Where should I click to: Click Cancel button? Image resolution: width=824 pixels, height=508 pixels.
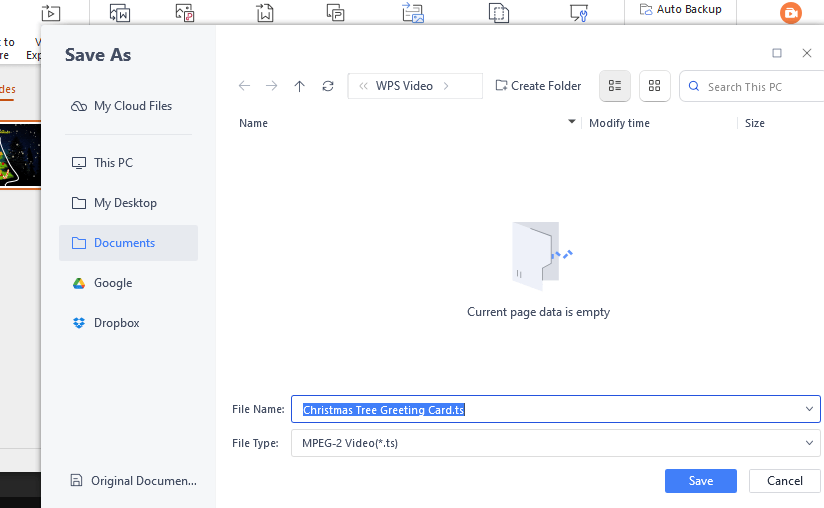pyautogui.click(x=785, y=481)
